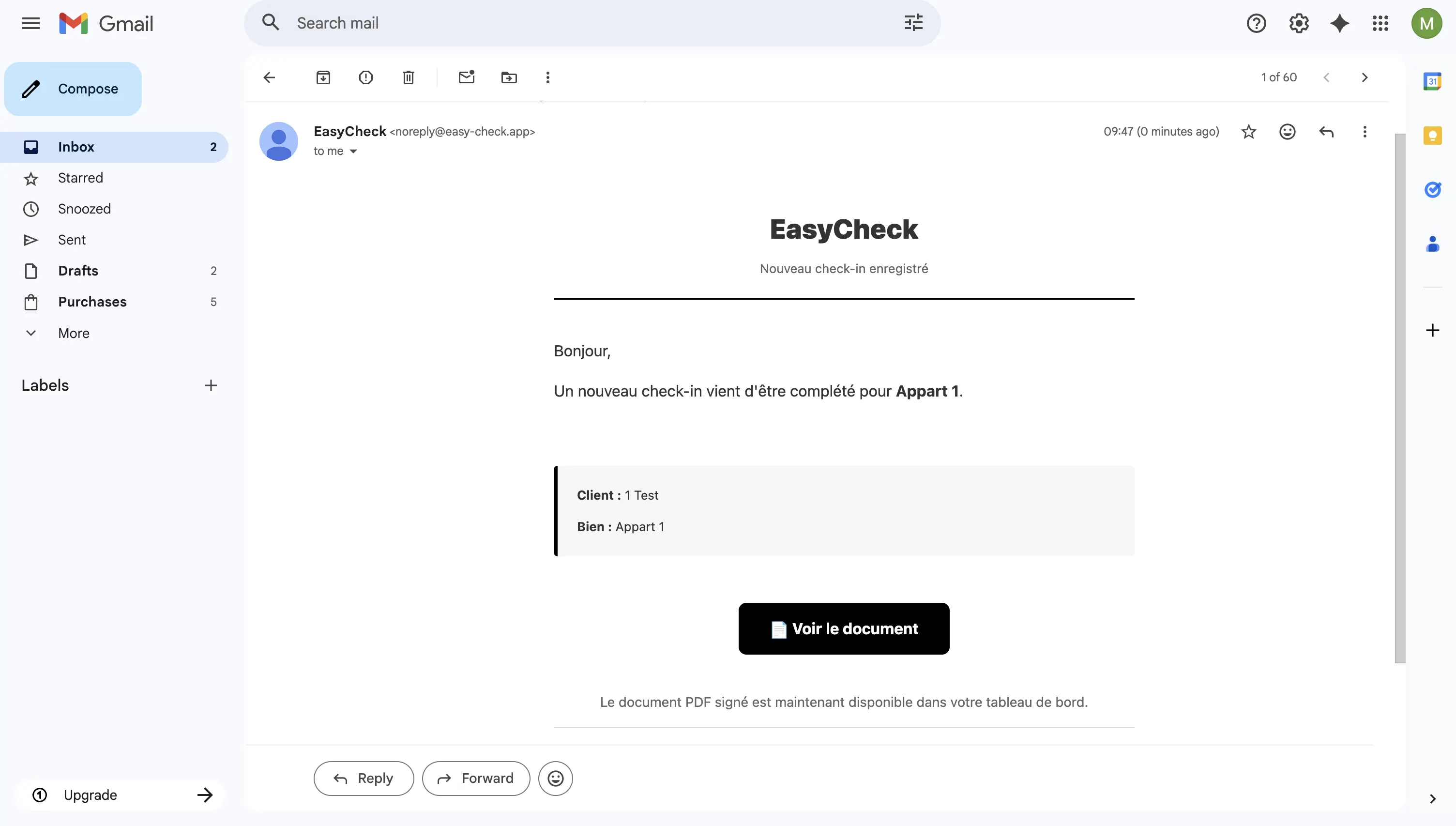Viewport: 1456px width, 826px height.
Task: Archive the EasyCheck email
Action: [x=323, y=77]
